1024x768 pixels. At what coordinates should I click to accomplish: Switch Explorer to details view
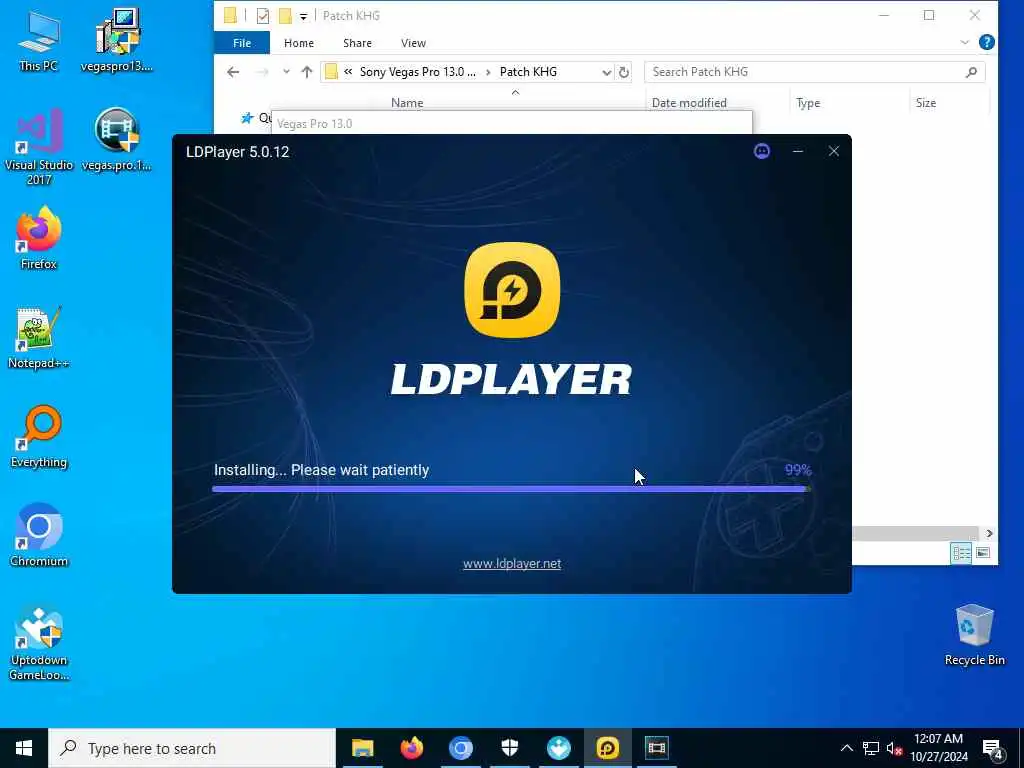(961, 553)
